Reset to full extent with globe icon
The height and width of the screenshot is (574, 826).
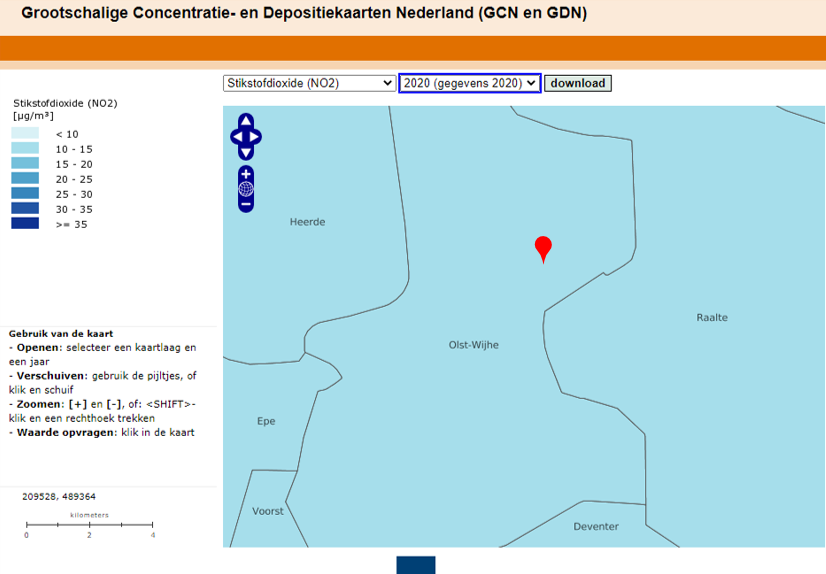pos(246,189)
